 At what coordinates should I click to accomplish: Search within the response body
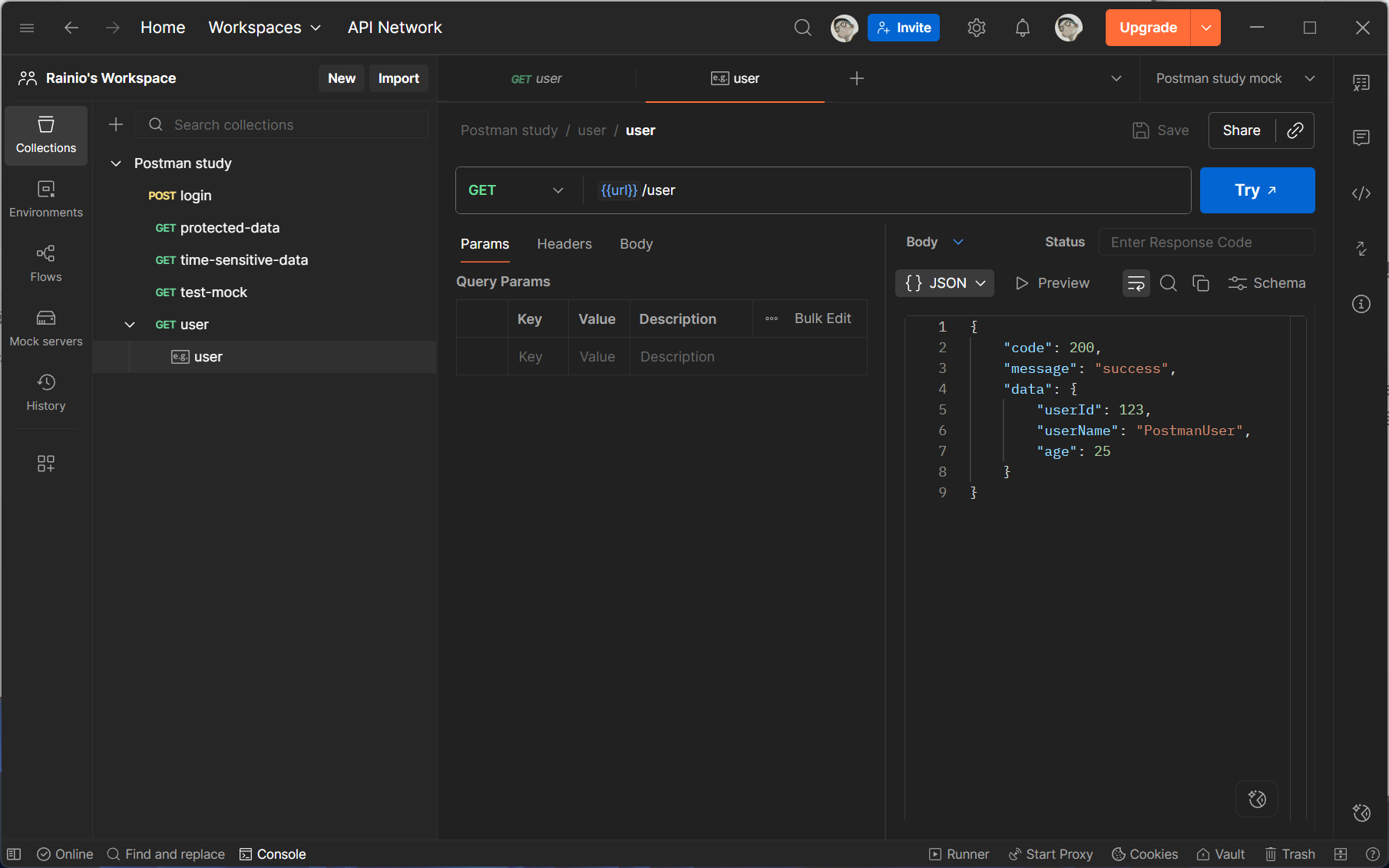tap(1168, 283)
